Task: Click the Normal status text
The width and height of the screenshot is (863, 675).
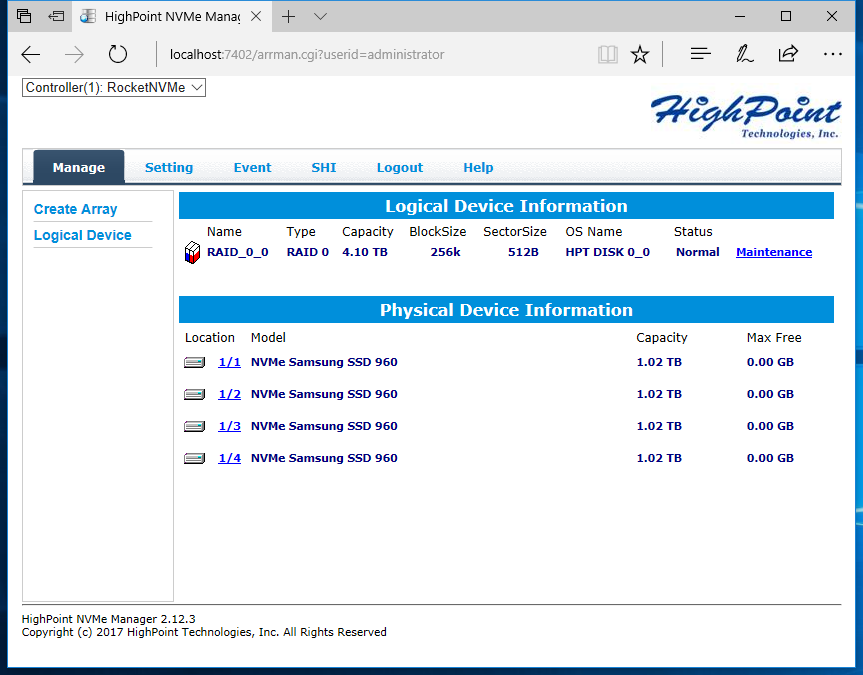Action: click(x=697, y=252)
